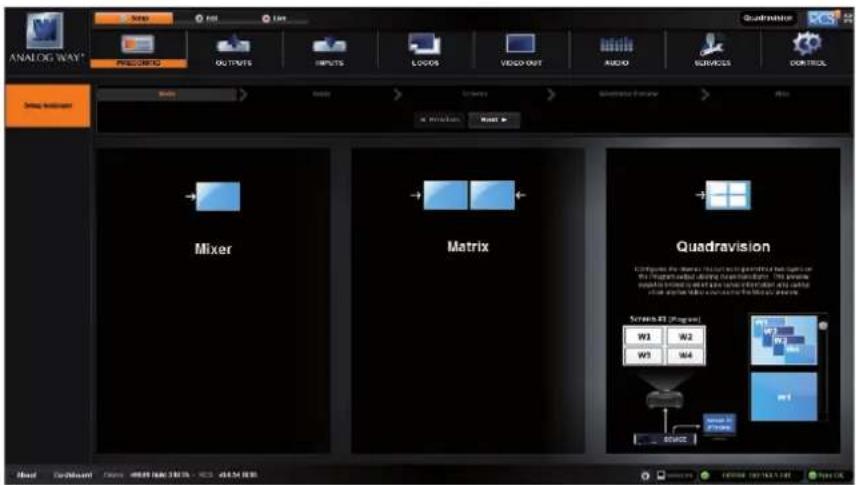Switch to Live mode tab
Screen dimensions: 856x485
point(274,19)
